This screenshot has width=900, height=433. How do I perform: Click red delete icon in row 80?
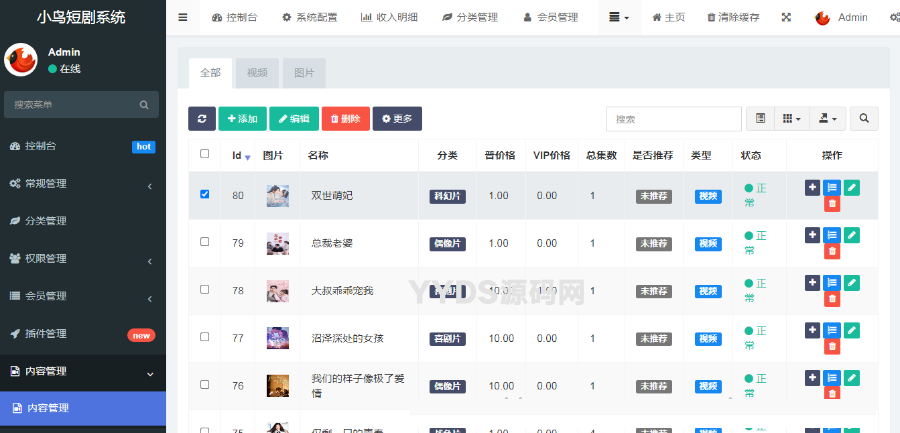click(831, 204)
